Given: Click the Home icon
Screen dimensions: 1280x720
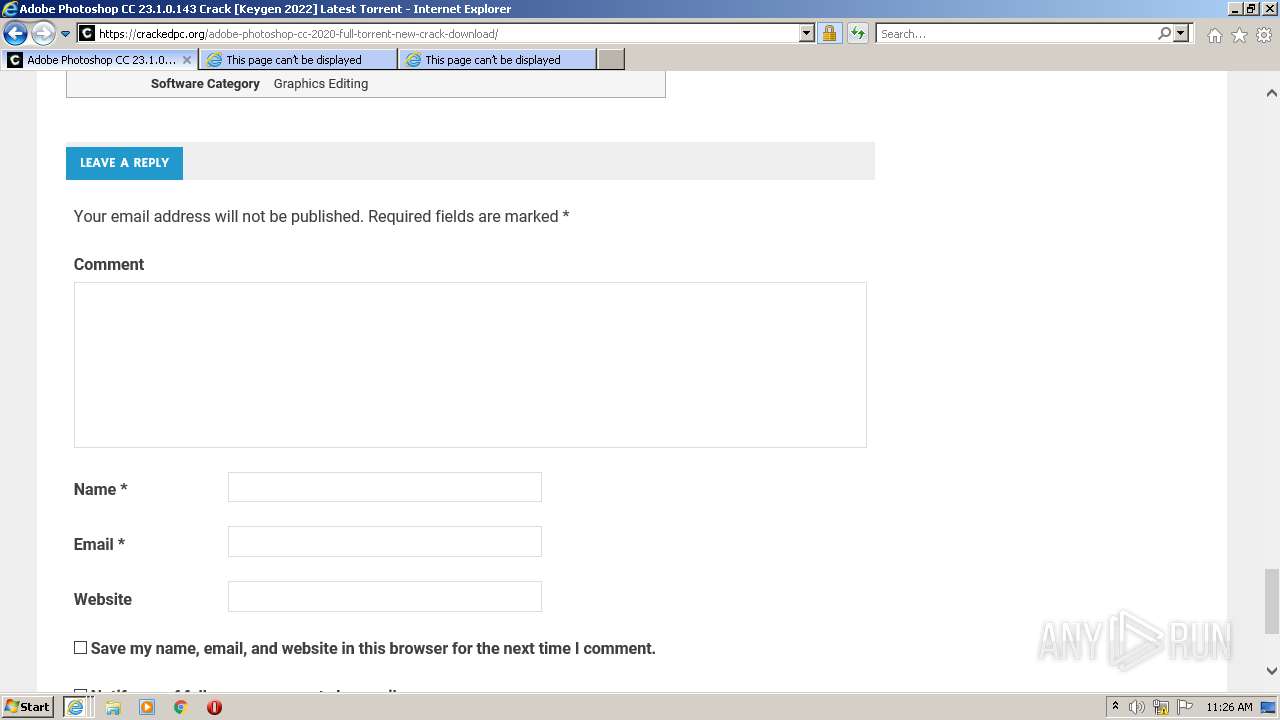Looking at the screenshot, I should pyautogui.click(x=1214, y=35).
